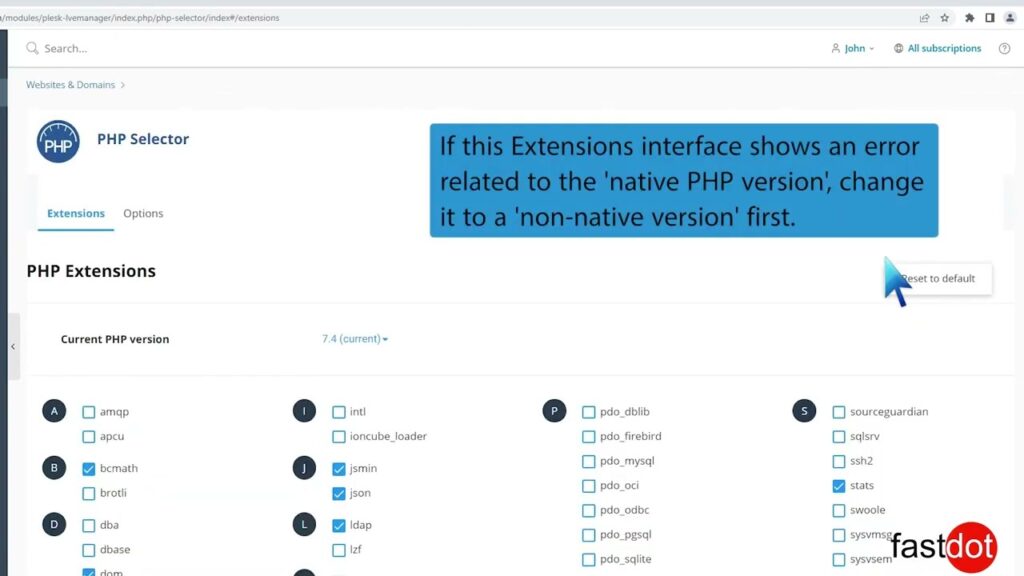Click the browser profile avatar icon
This screenshot has width=1024, height=576.
point(1010,17)
